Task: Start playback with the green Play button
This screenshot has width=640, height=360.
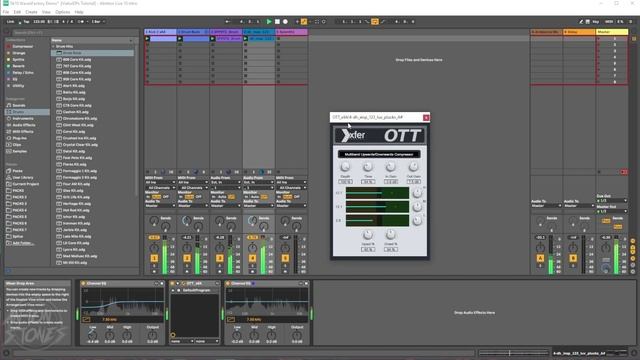Action: click(269, 22)
